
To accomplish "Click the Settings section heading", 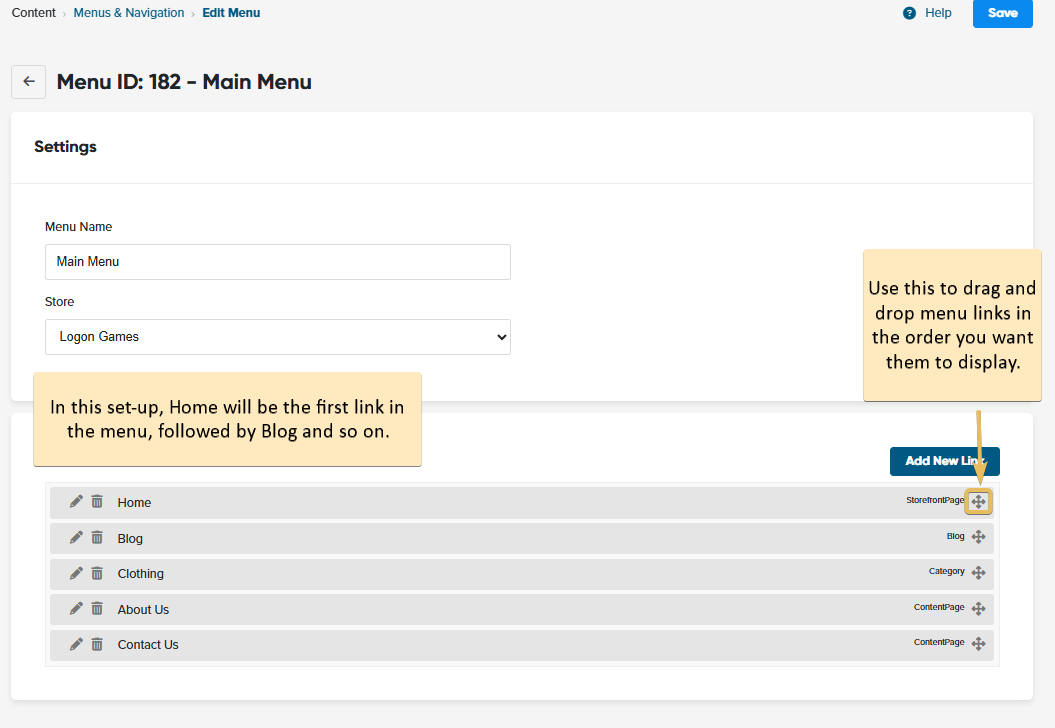I will click(65, 147).
